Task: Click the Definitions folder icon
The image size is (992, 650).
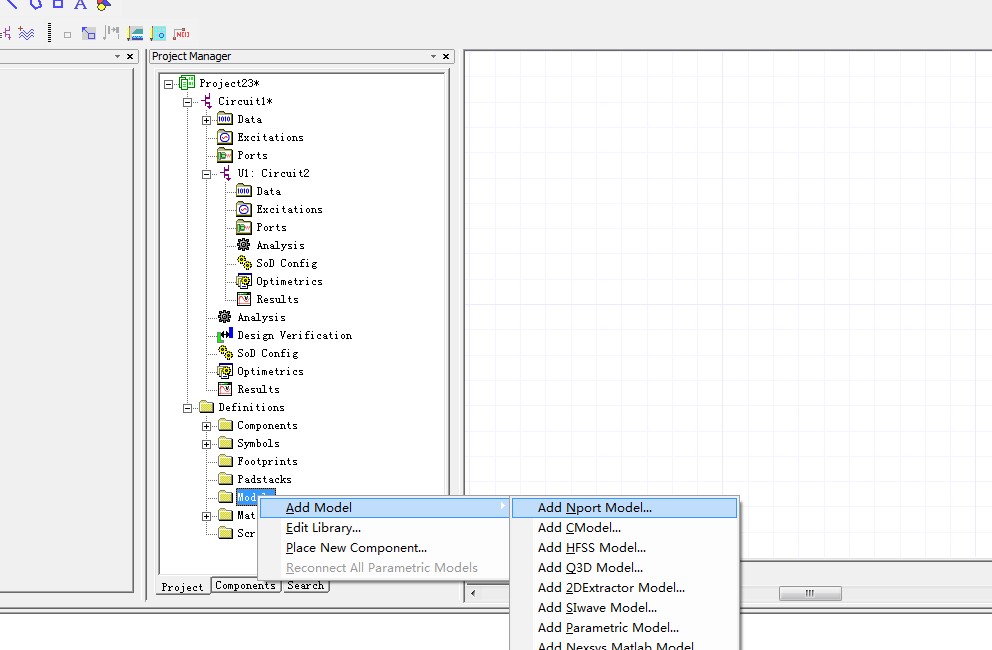Action: point(206,407)
